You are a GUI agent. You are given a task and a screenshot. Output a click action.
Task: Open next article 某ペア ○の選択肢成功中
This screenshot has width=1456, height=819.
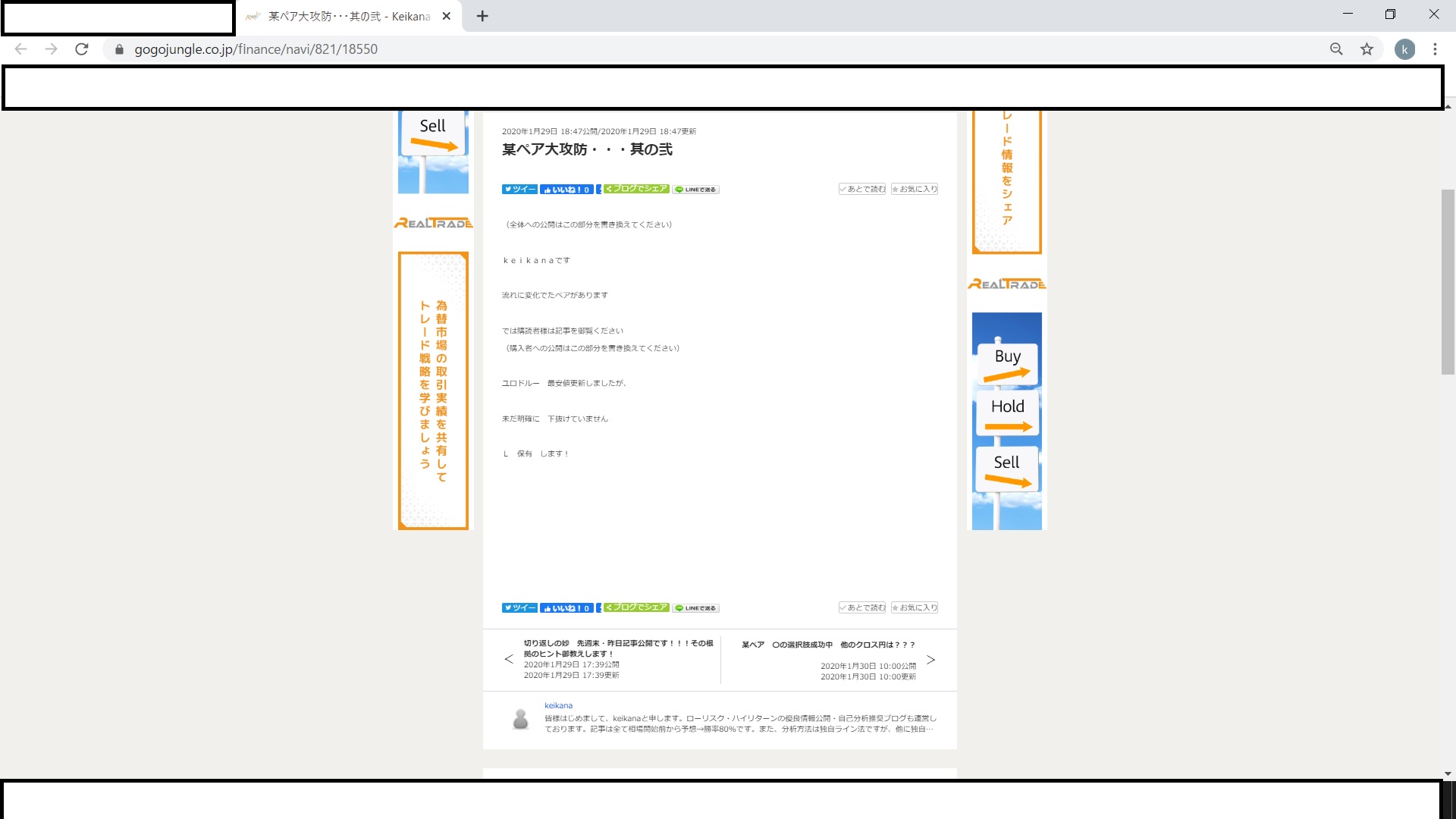point(828,645)
